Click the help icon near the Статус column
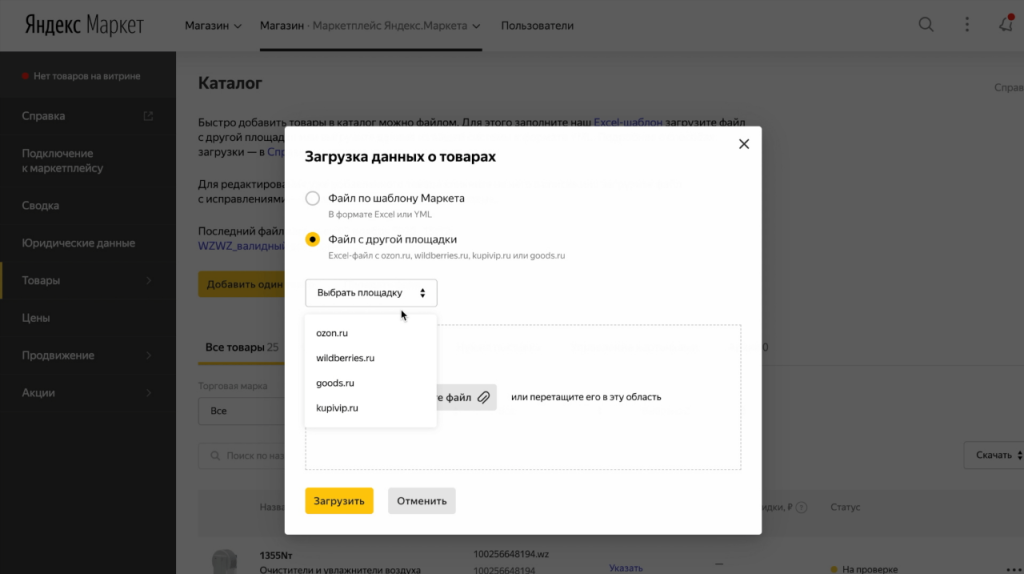This screenshot has height=574, width=1024. 801,507
